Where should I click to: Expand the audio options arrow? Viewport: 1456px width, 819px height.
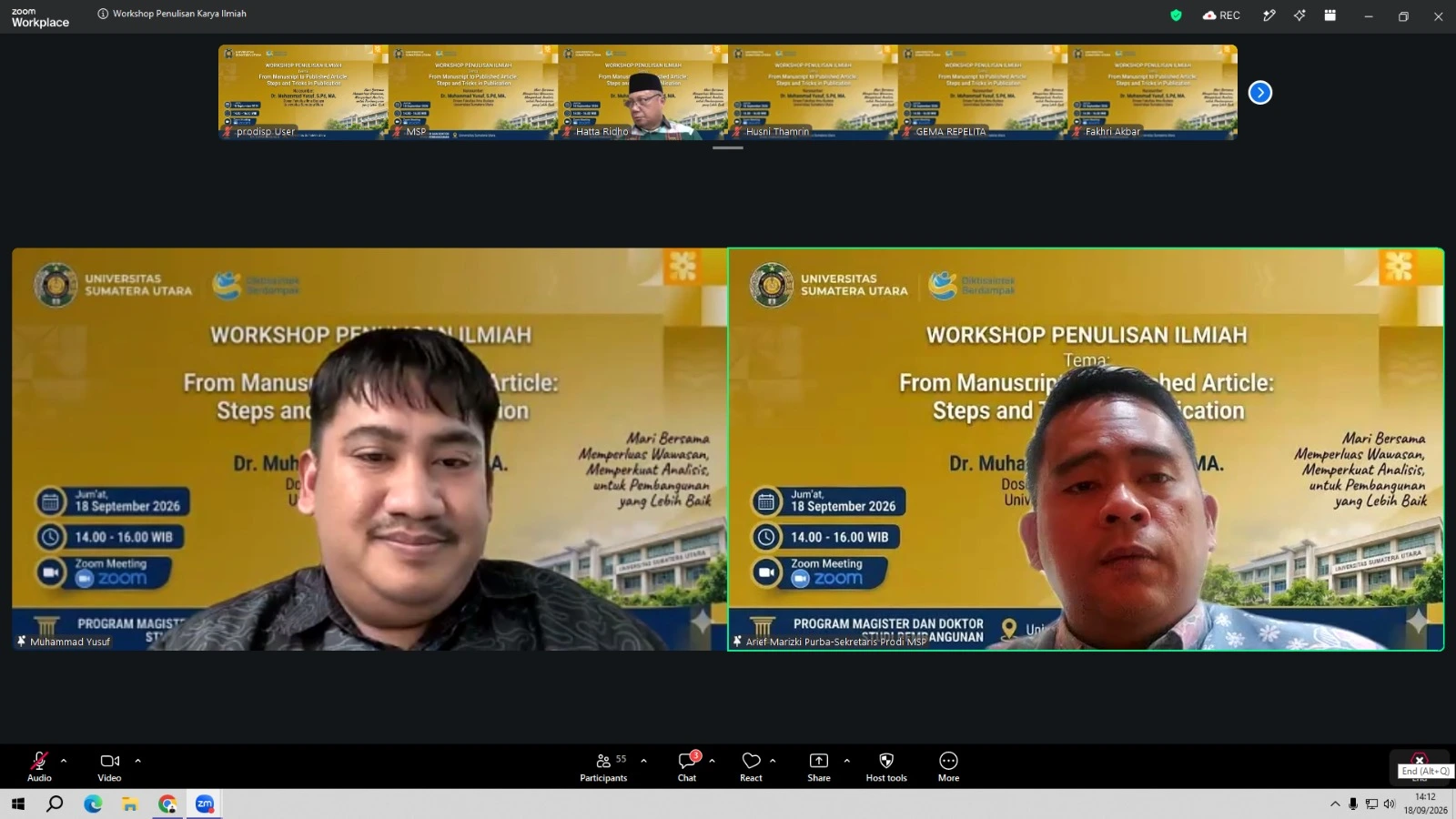pos(64,761)
